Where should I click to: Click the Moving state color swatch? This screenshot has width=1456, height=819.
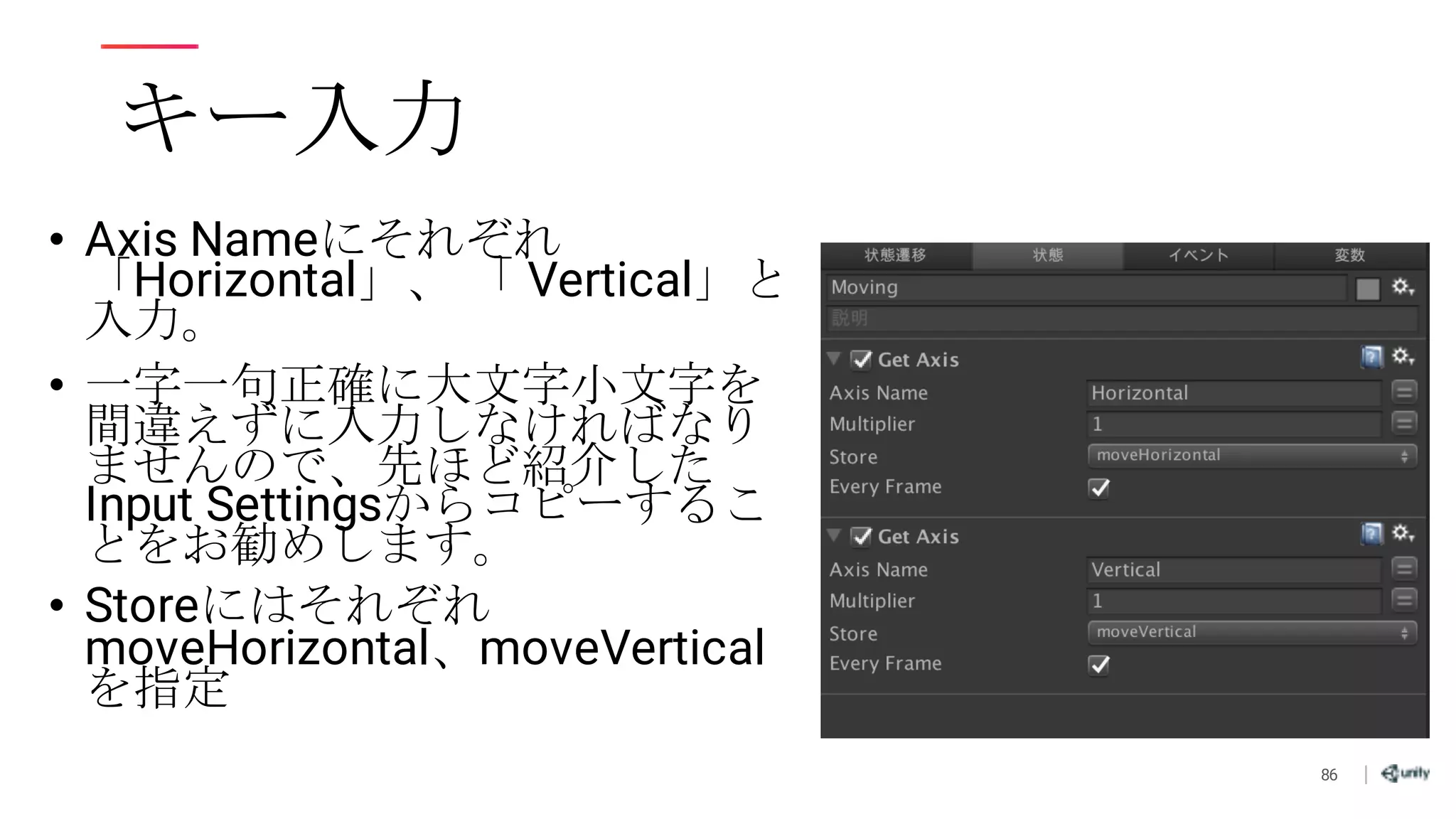point(1367,289)
